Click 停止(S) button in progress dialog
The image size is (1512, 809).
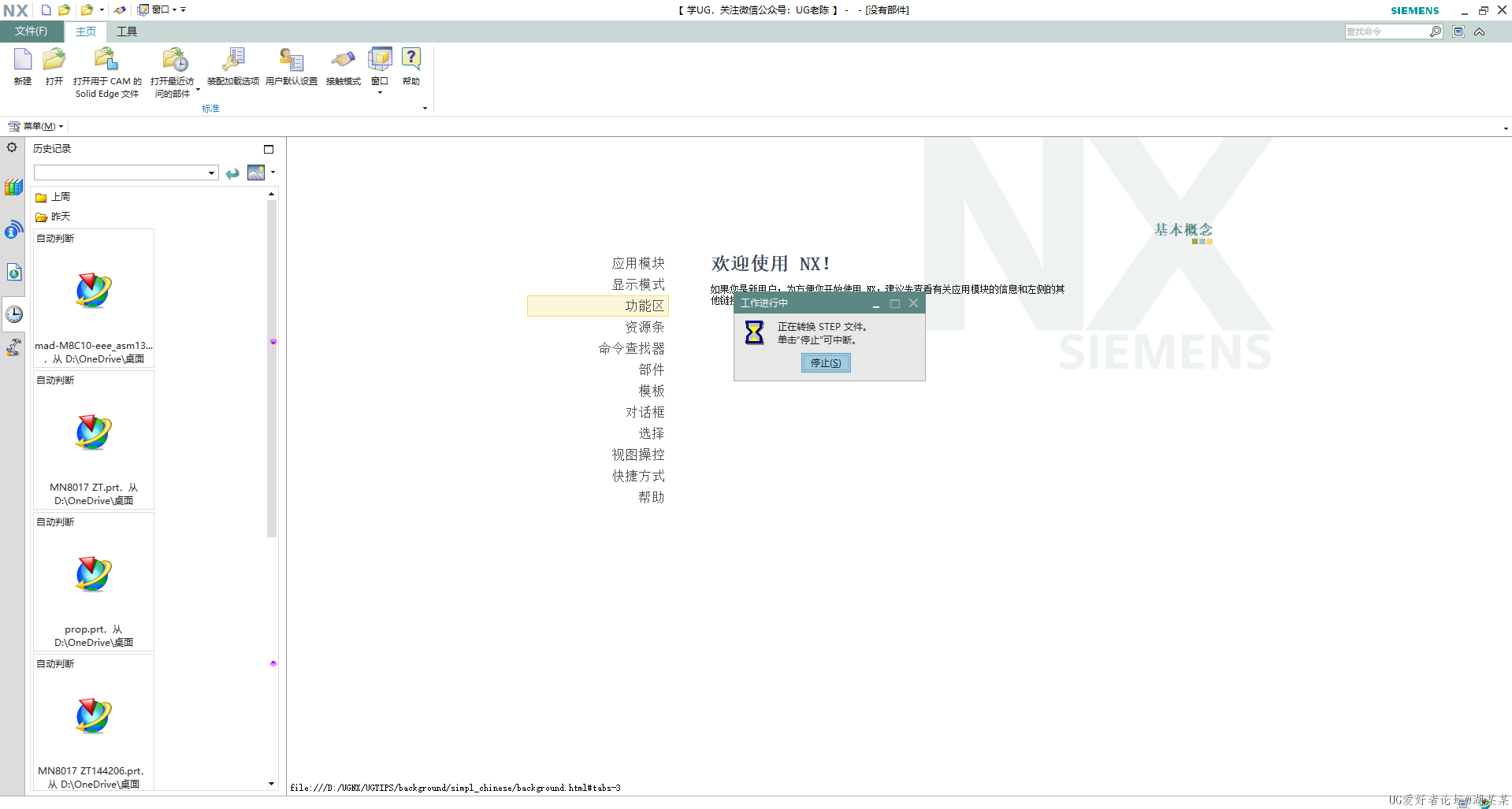pyautogui.click(x=826, y=362)
